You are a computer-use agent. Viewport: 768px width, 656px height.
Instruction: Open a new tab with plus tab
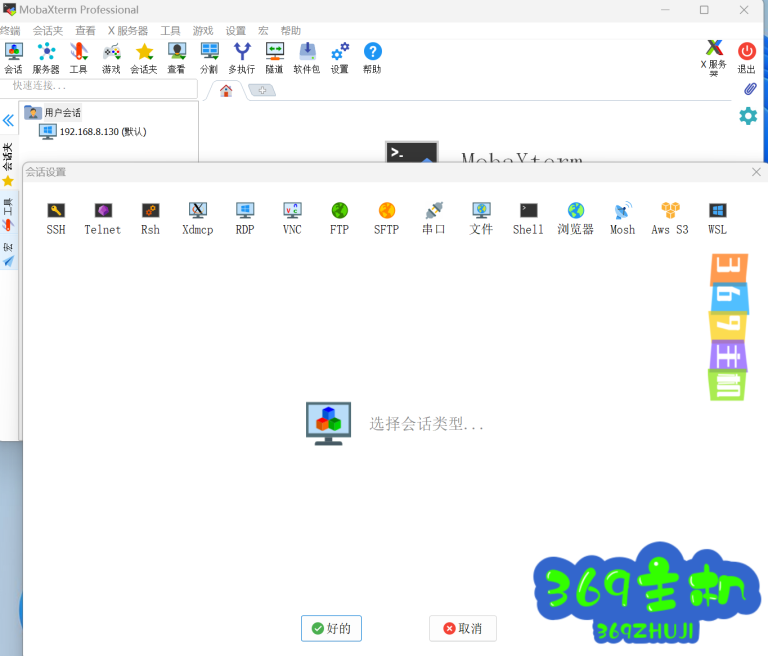tap(262, 90)
